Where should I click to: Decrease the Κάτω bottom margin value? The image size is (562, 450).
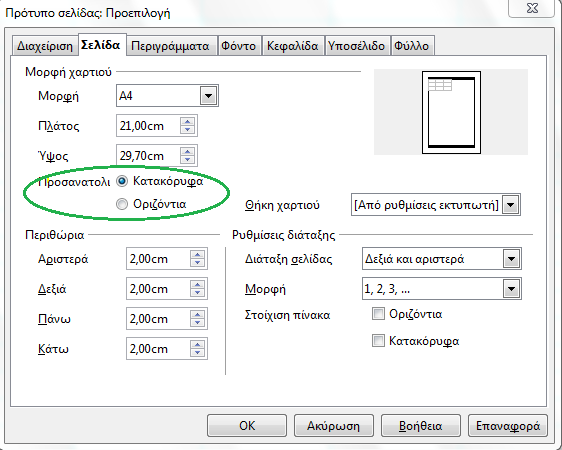(197, 353)
